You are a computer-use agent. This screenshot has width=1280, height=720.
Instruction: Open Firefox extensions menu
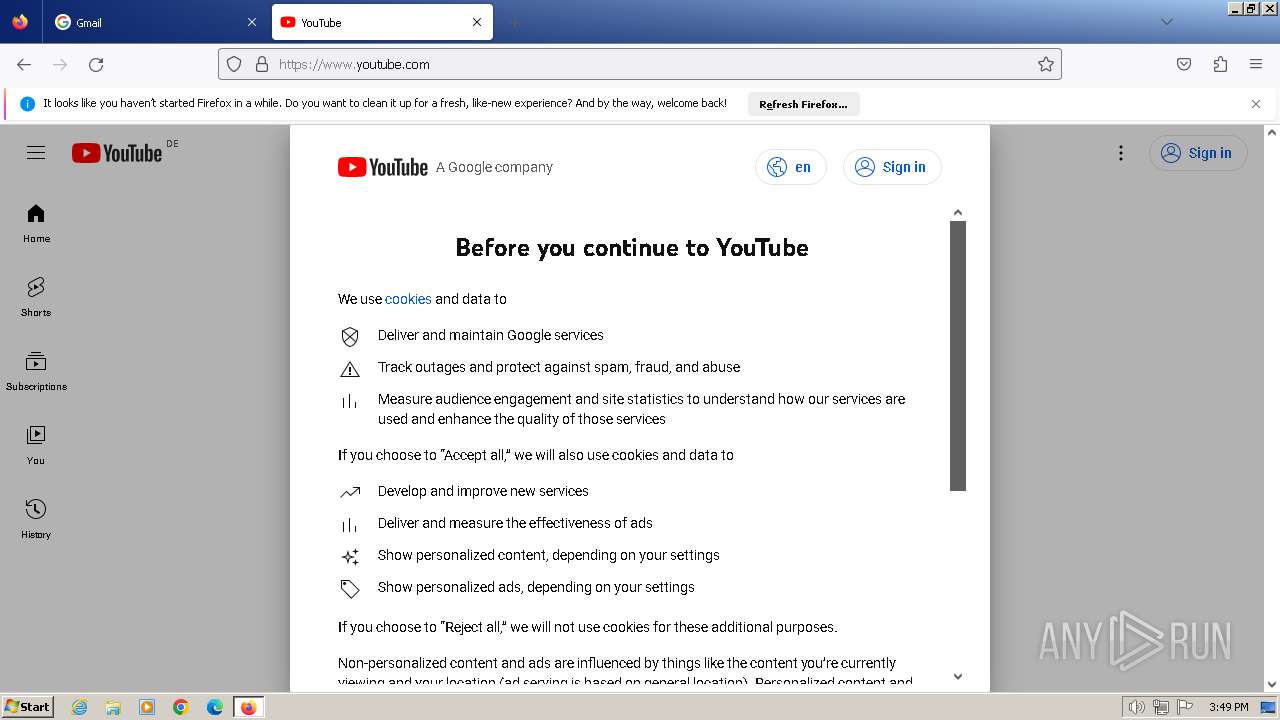[x=1220, y=64]
